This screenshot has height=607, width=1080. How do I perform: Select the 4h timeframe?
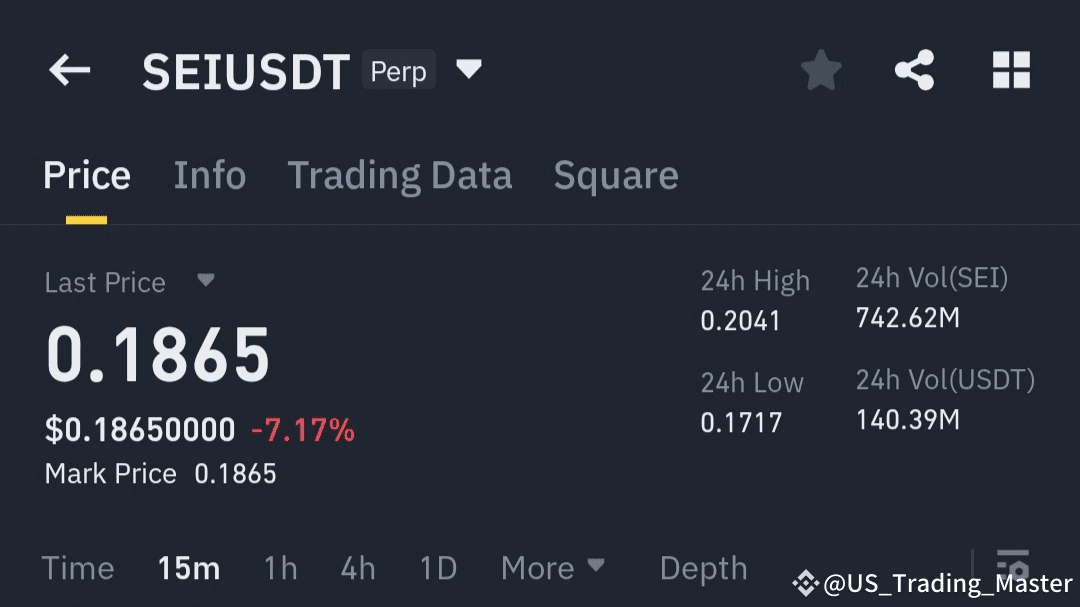[357, 568]
